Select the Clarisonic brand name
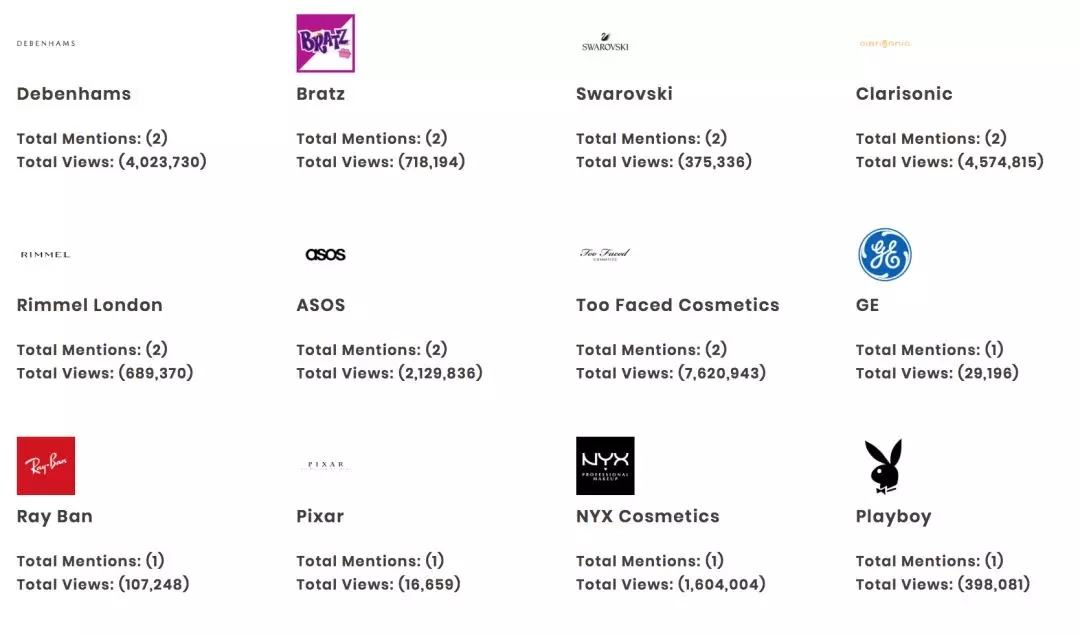The image size is (1080, 635). tap(904, 94)
